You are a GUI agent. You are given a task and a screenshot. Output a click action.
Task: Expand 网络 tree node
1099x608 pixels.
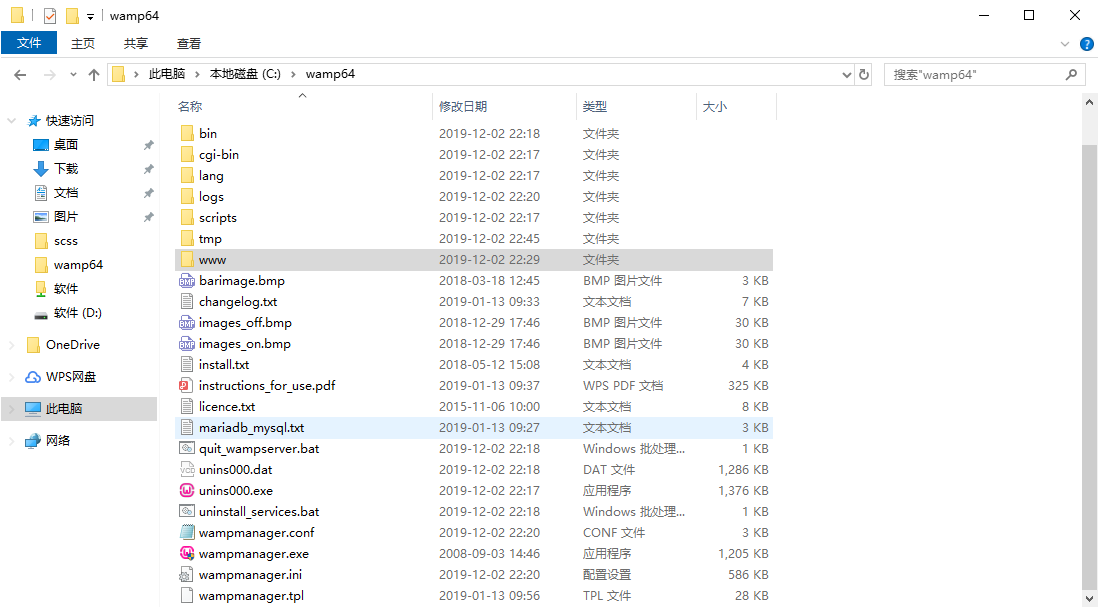coord(11,440)
